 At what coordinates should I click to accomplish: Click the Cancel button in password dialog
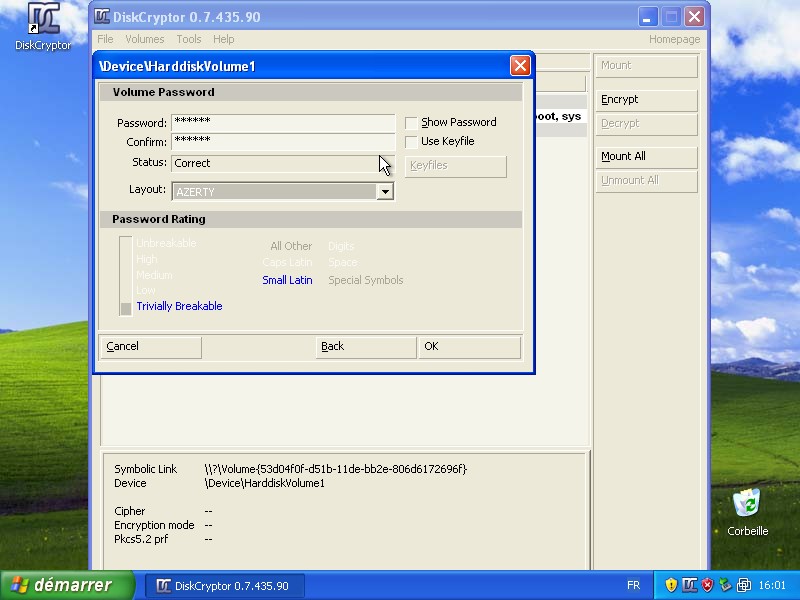[151, 347]
